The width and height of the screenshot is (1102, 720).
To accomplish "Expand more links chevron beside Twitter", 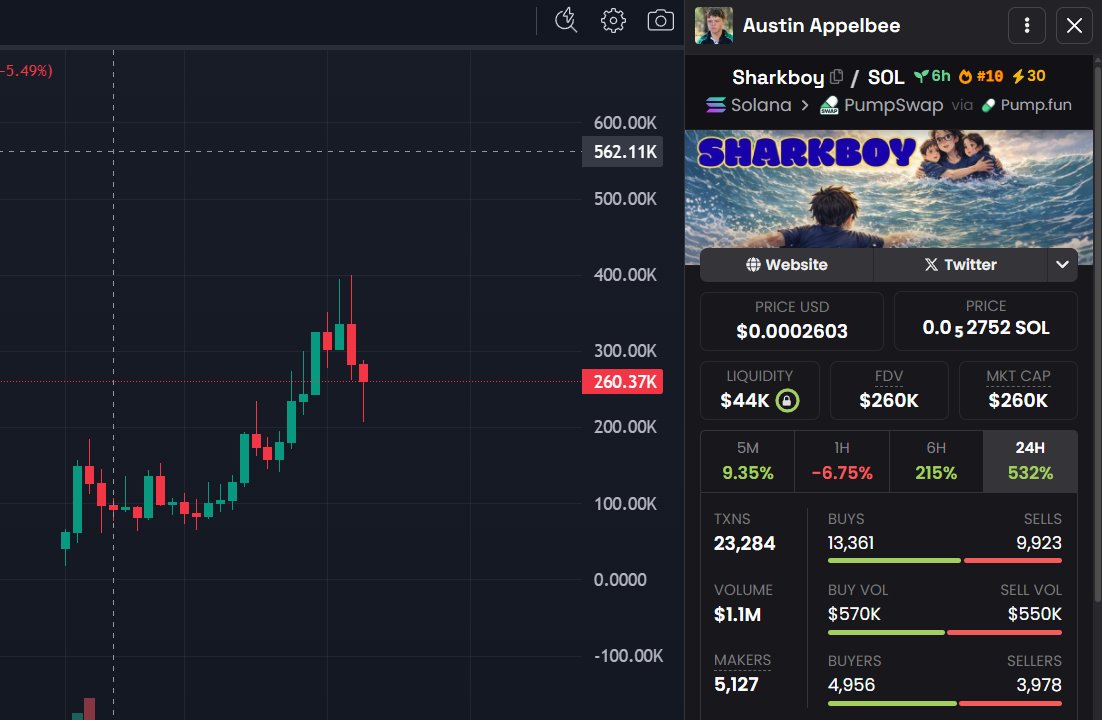I will [1062, 264].
